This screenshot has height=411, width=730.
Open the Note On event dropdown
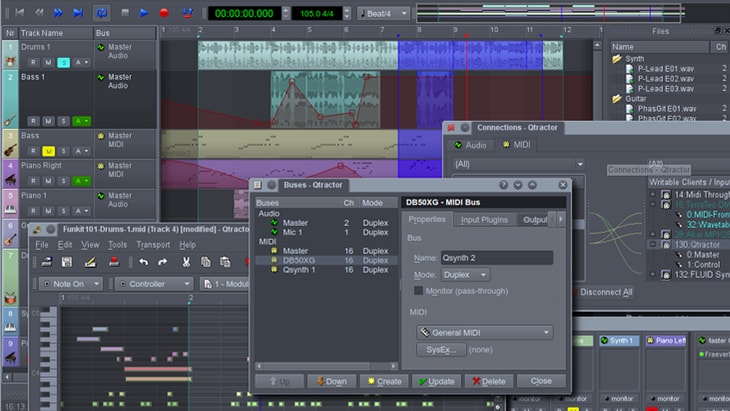point(70,283)
